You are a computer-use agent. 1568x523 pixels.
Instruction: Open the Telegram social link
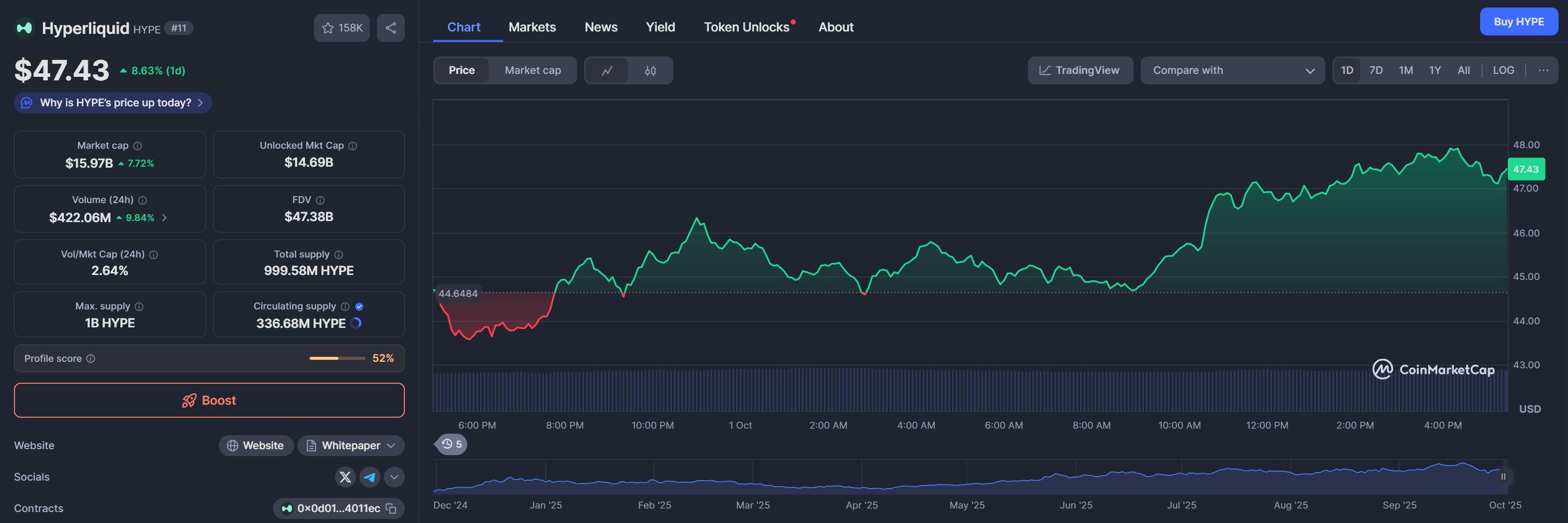pyautogui.click(x=369, y=477)
